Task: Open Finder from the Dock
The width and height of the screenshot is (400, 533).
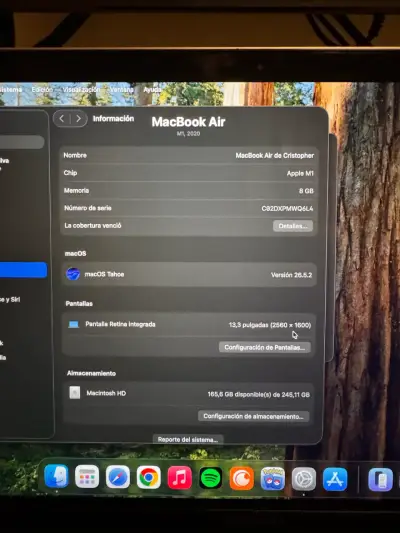Action: [x=56, y=477]
